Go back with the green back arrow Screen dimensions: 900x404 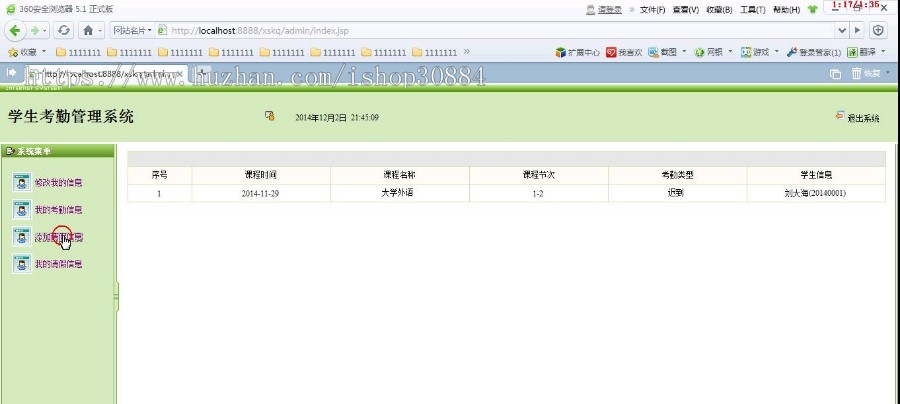(15, 30)
